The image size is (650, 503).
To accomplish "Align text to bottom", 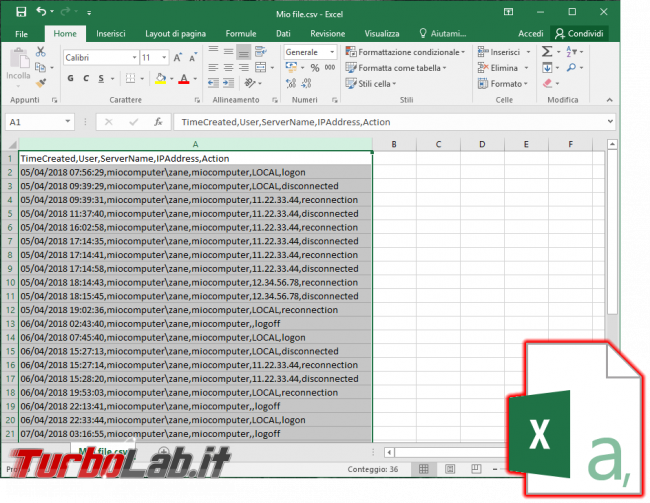I will pyautogui.click(x=244, y=52).
